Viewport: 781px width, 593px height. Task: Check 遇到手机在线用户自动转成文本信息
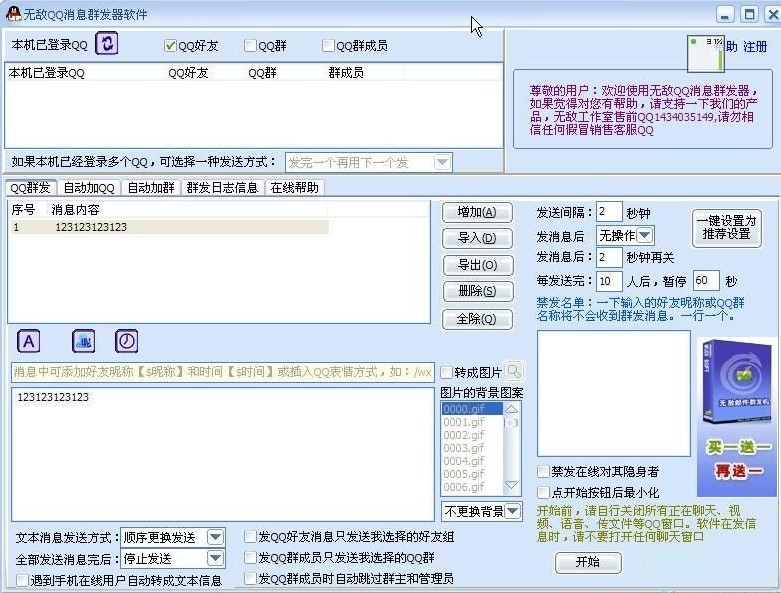[x=22, y=581]
